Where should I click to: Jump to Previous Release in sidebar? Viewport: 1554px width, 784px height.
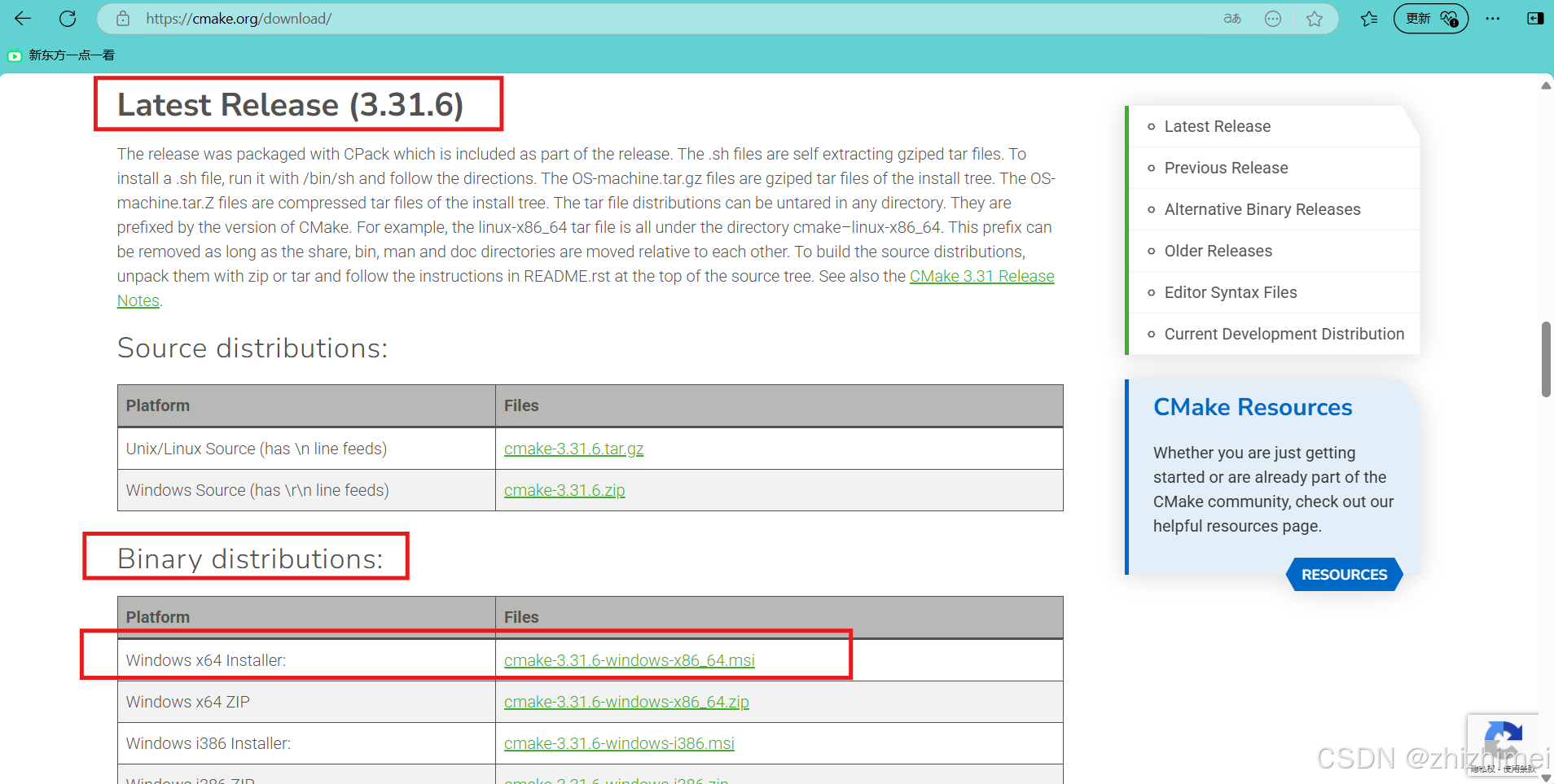1226,168
